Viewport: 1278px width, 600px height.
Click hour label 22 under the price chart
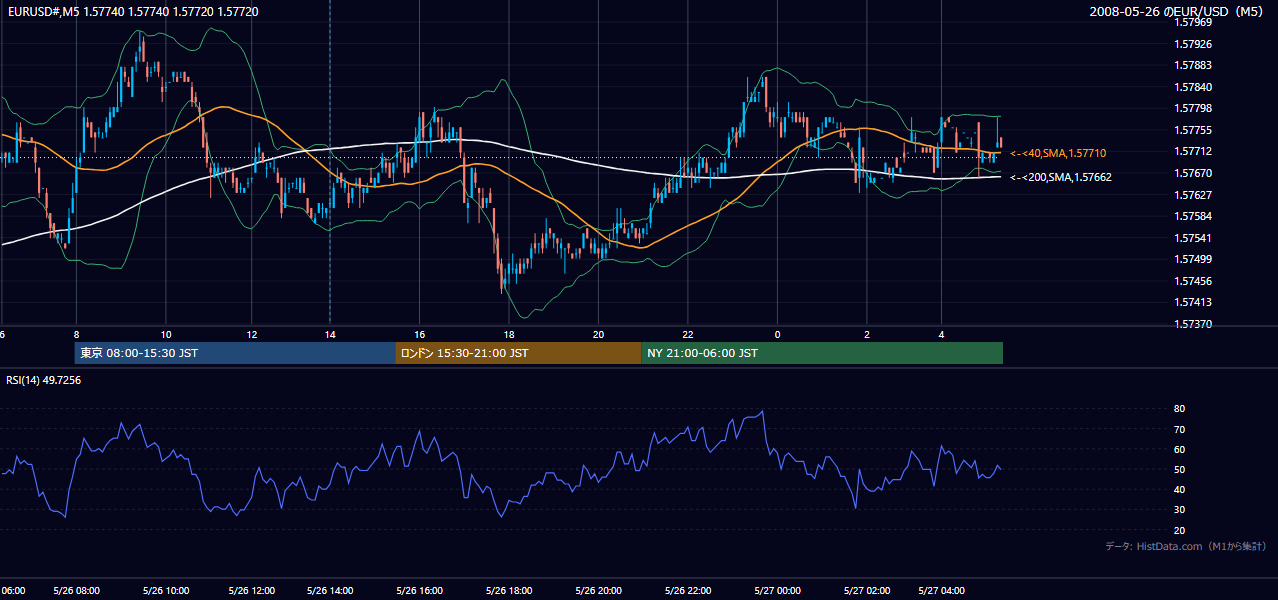coord(688,335)
